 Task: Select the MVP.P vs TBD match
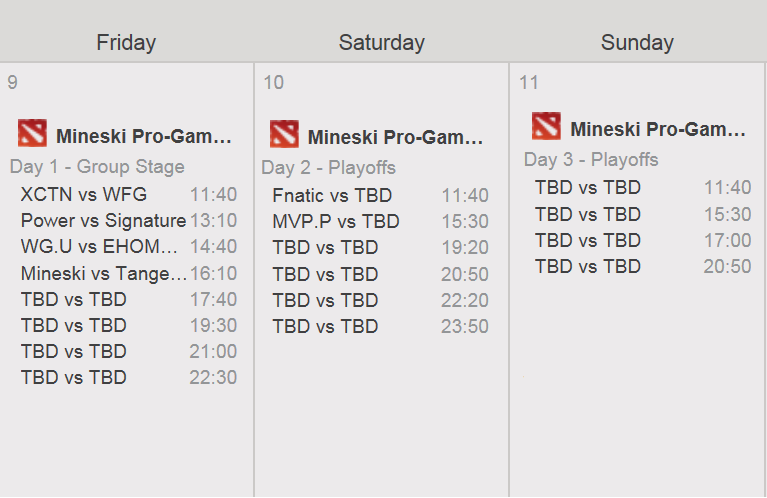tap(381, 222)
